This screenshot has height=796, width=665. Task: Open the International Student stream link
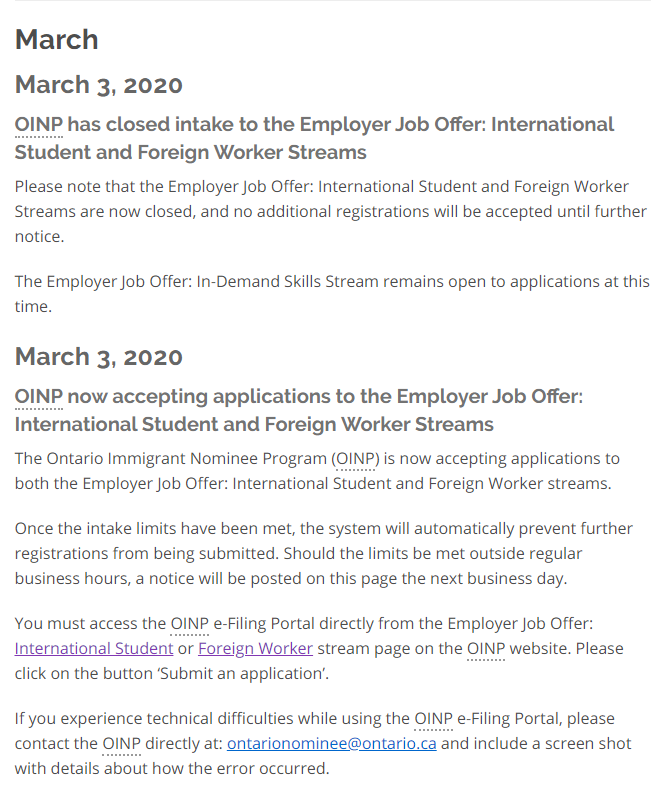point(94,648)
